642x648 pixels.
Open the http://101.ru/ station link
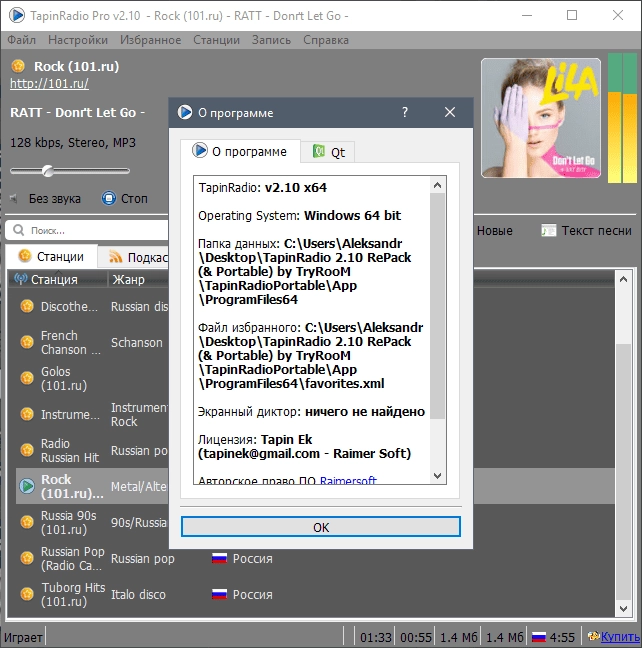pyautogui.click(x=49, y=83)
